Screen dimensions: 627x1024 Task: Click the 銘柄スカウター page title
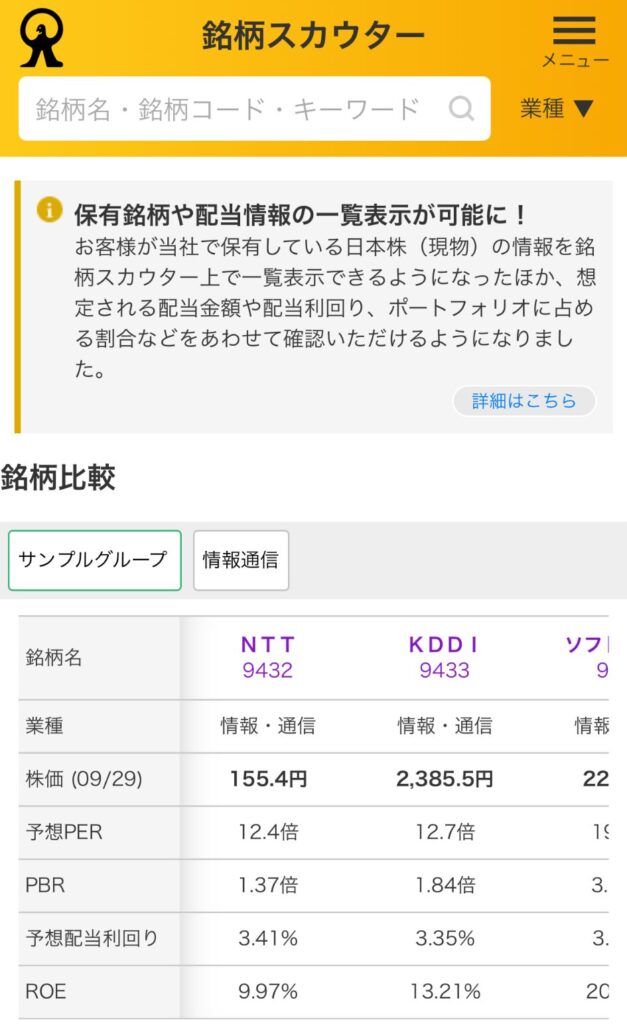pyautogui.click(x=313, y=36)
